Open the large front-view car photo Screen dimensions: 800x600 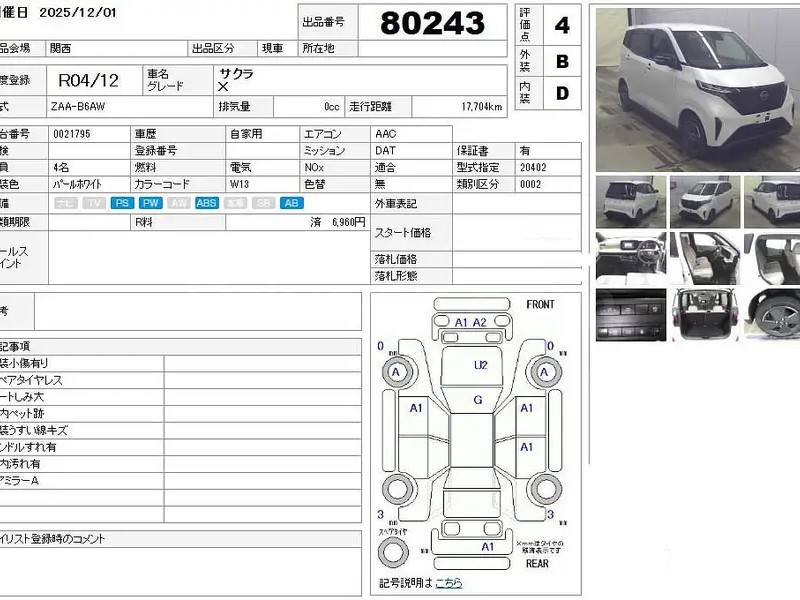pos(696,89)
